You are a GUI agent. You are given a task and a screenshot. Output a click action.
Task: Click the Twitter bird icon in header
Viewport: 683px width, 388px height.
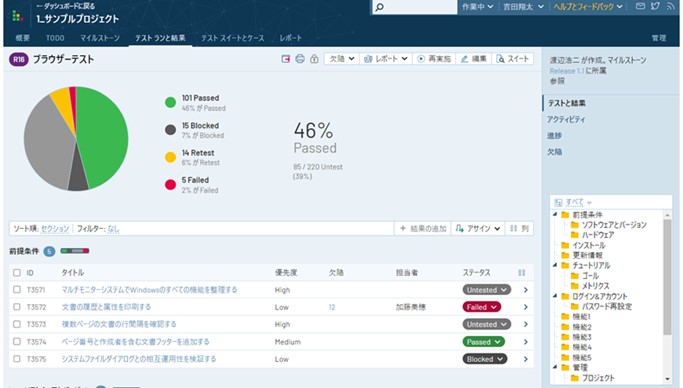655,6
